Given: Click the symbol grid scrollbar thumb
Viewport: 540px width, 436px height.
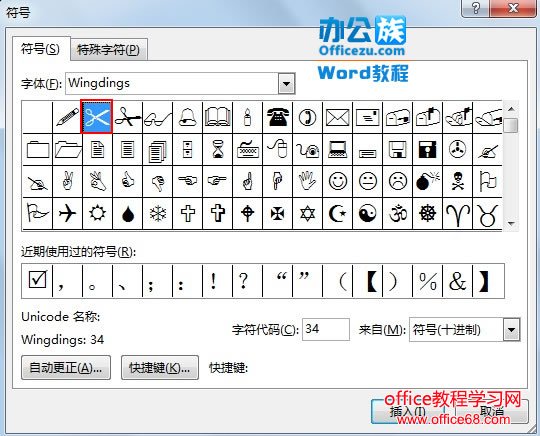Looking at the screenshot, I should (511, 125).
